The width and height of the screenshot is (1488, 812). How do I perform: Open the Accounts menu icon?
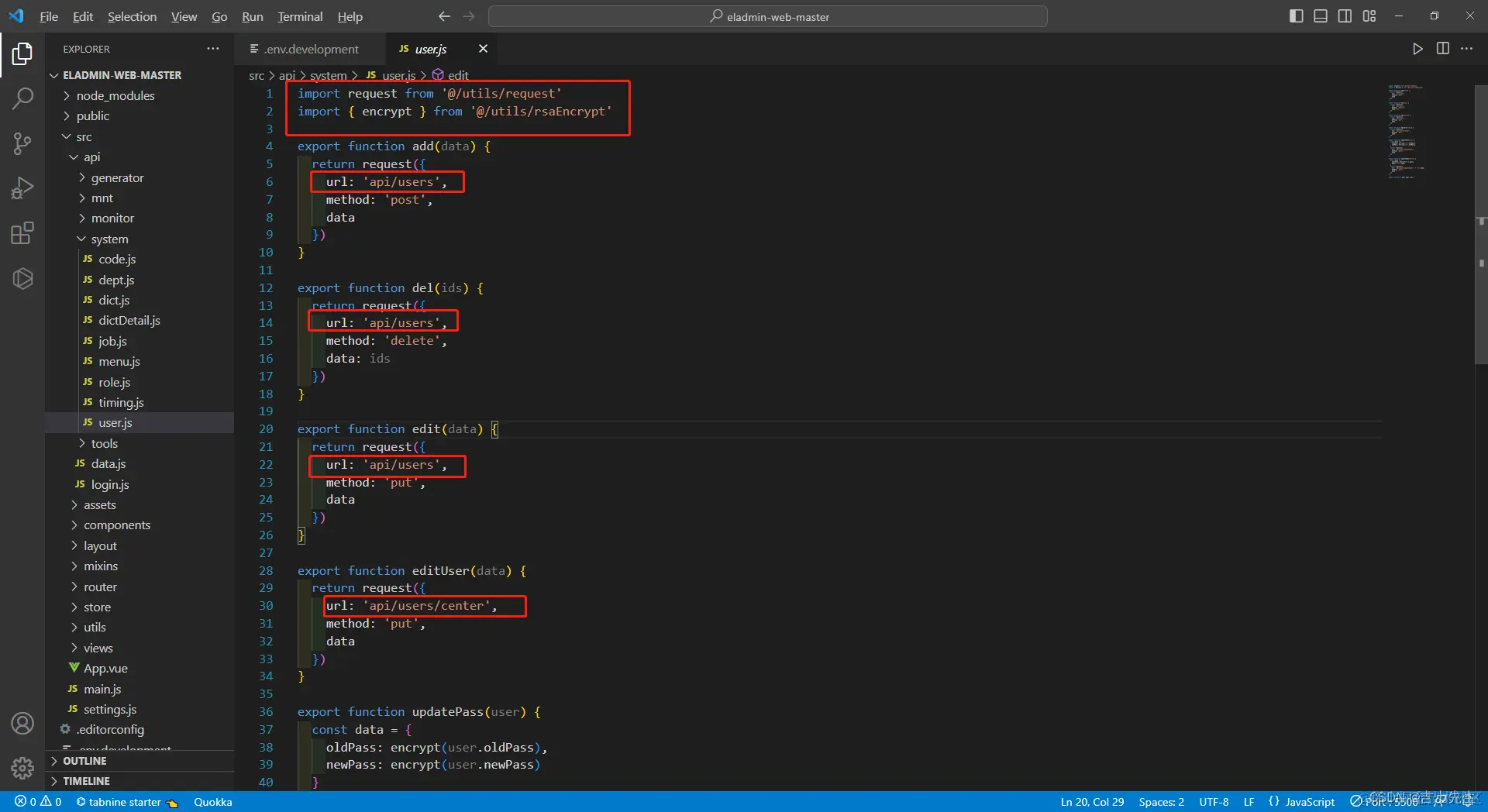point(22,724)
